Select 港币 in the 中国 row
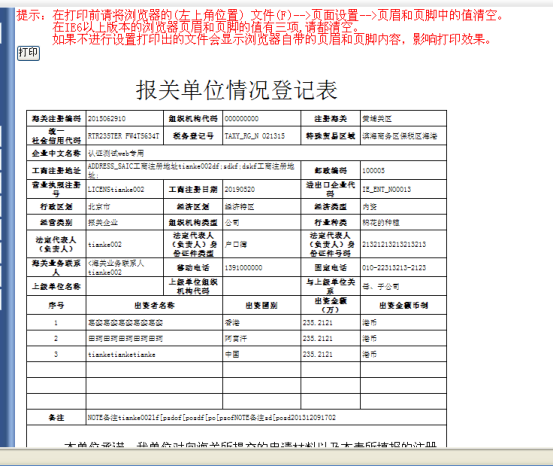Image resolution: width=554 pixels, height=466 pixels. [x=369, y=354]
